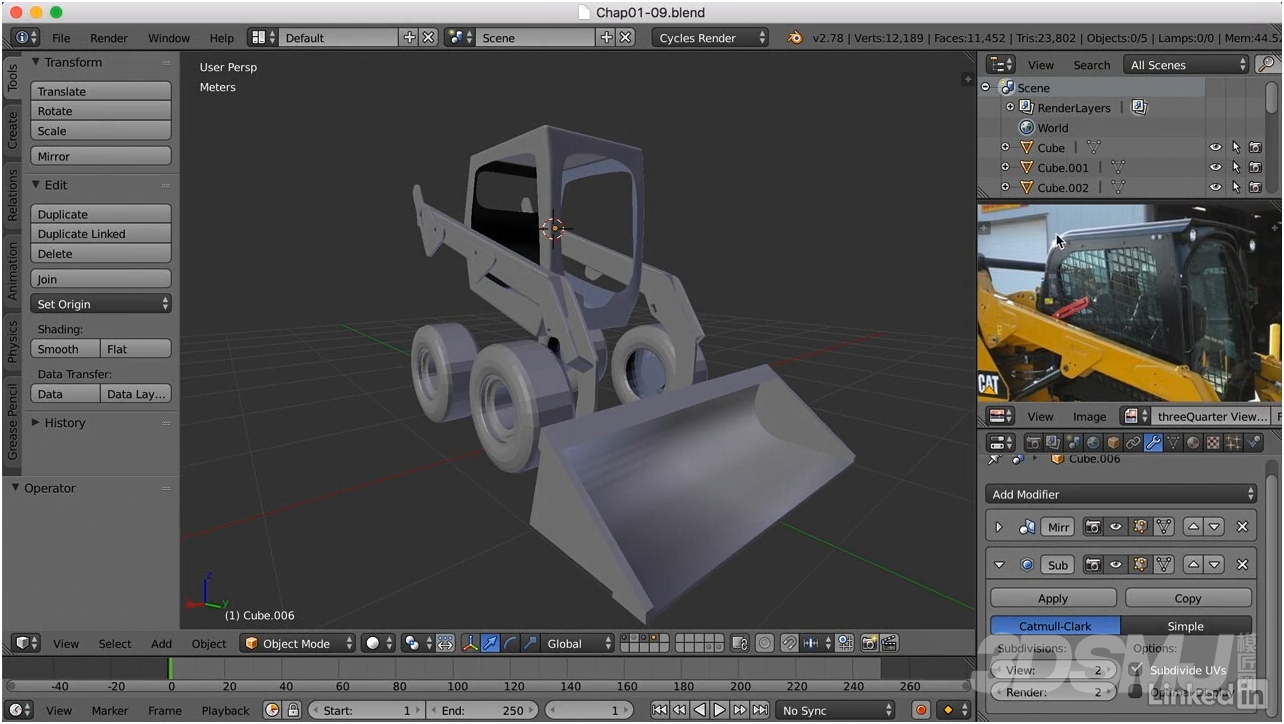Expand the Mirror modifier panel
Viewport: 1284px width, 724px height.
coord(999,527)
